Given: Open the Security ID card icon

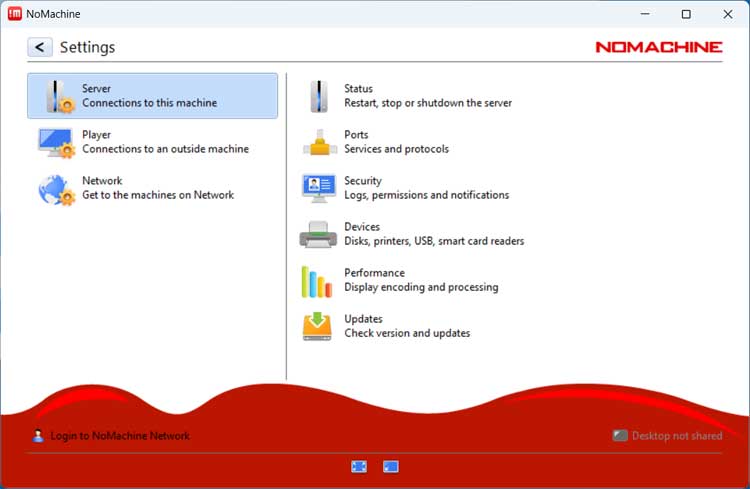Looking at the screenshot, I should pos(319,188).
